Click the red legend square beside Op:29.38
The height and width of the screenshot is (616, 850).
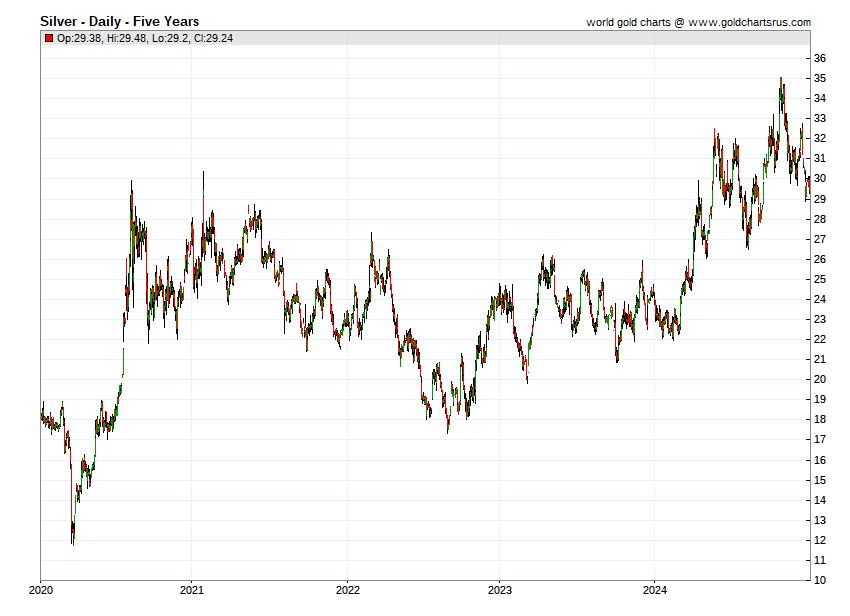pyautogui.click(x=49, y=38)
